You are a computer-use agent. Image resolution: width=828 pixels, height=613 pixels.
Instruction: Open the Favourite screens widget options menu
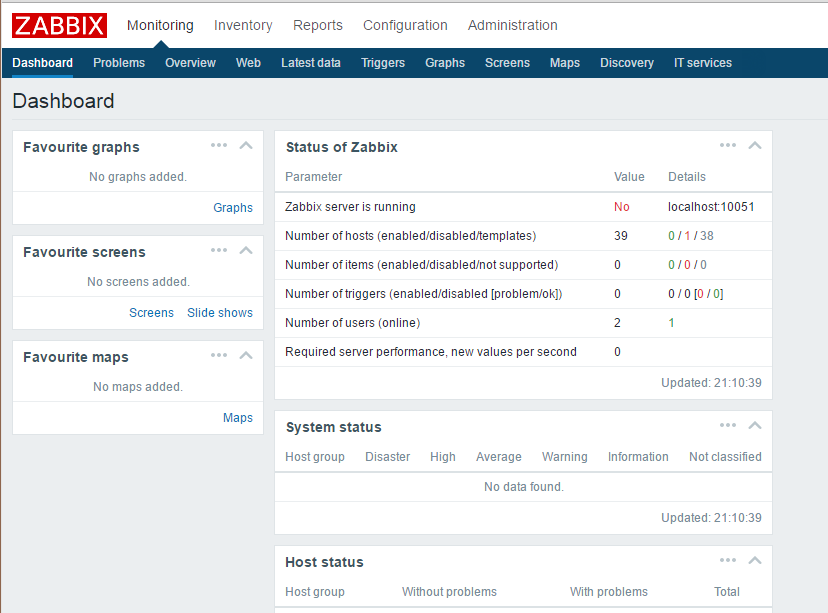coord(219,250)
